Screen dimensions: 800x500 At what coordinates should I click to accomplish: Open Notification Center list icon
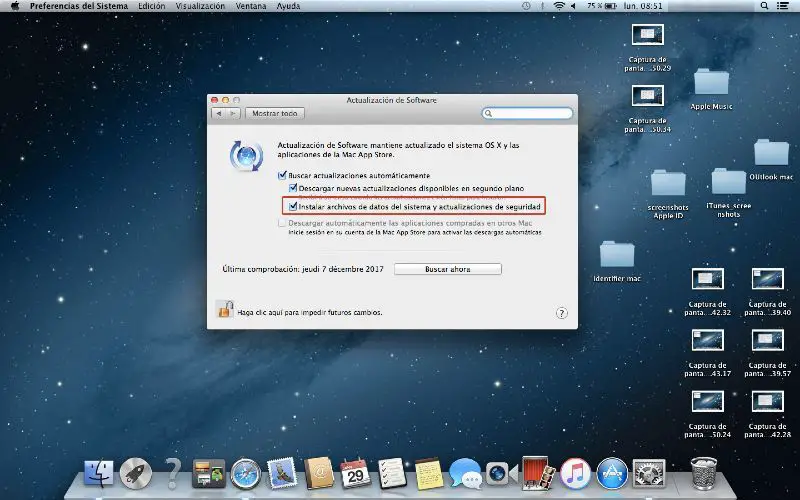tap(782, 6)
